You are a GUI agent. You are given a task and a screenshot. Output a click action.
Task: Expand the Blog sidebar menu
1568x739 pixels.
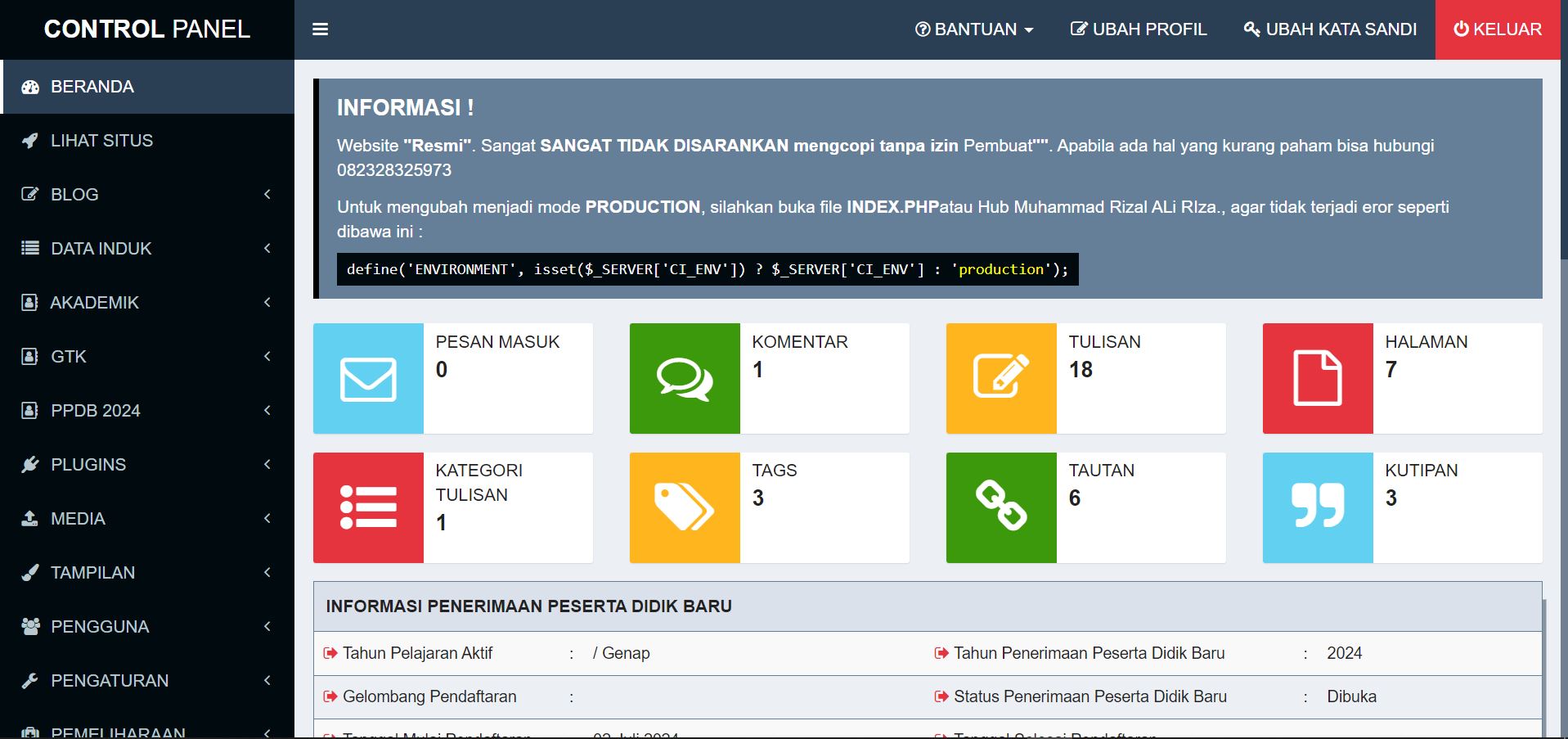147,195
